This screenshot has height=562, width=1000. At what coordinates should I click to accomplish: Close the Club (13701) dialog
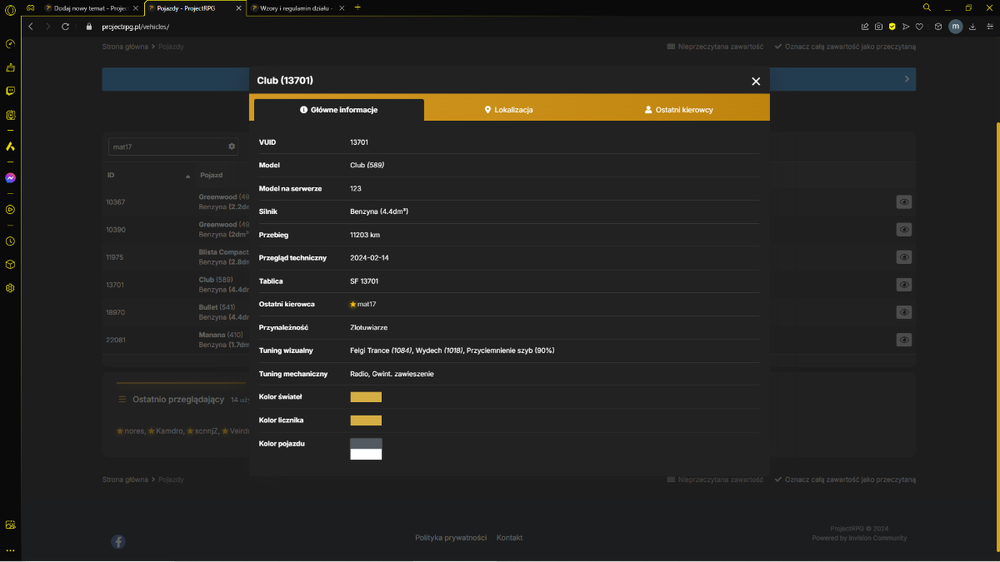(756, 81)
